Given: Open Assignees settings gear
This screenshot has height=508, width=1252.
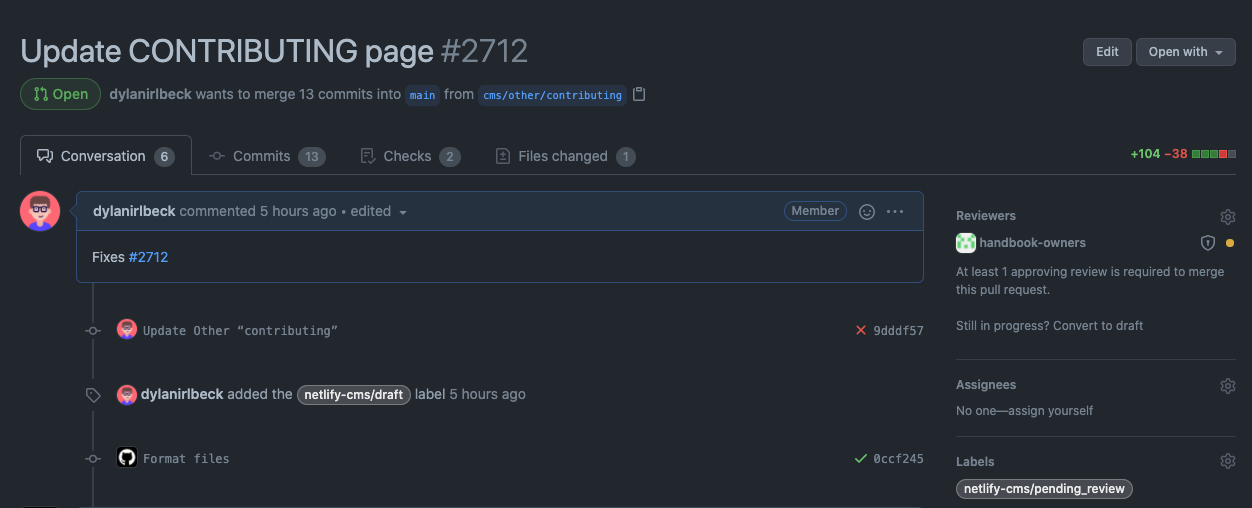Looking at the screenshot, I should [1227, 386].
